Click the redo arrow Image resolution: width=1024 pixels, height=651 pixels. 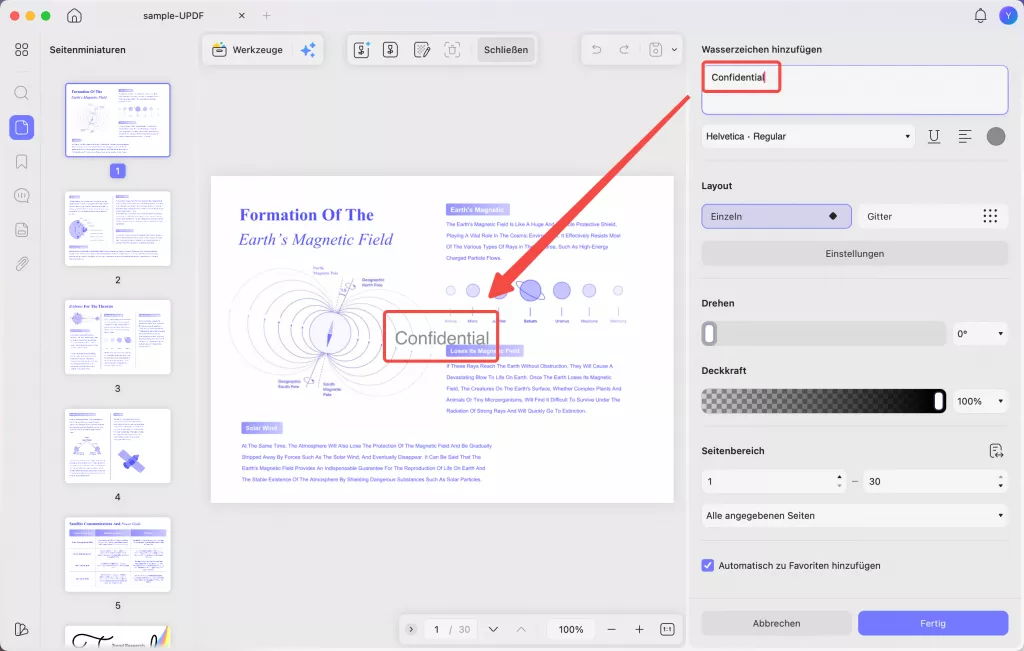pos(624,50)
